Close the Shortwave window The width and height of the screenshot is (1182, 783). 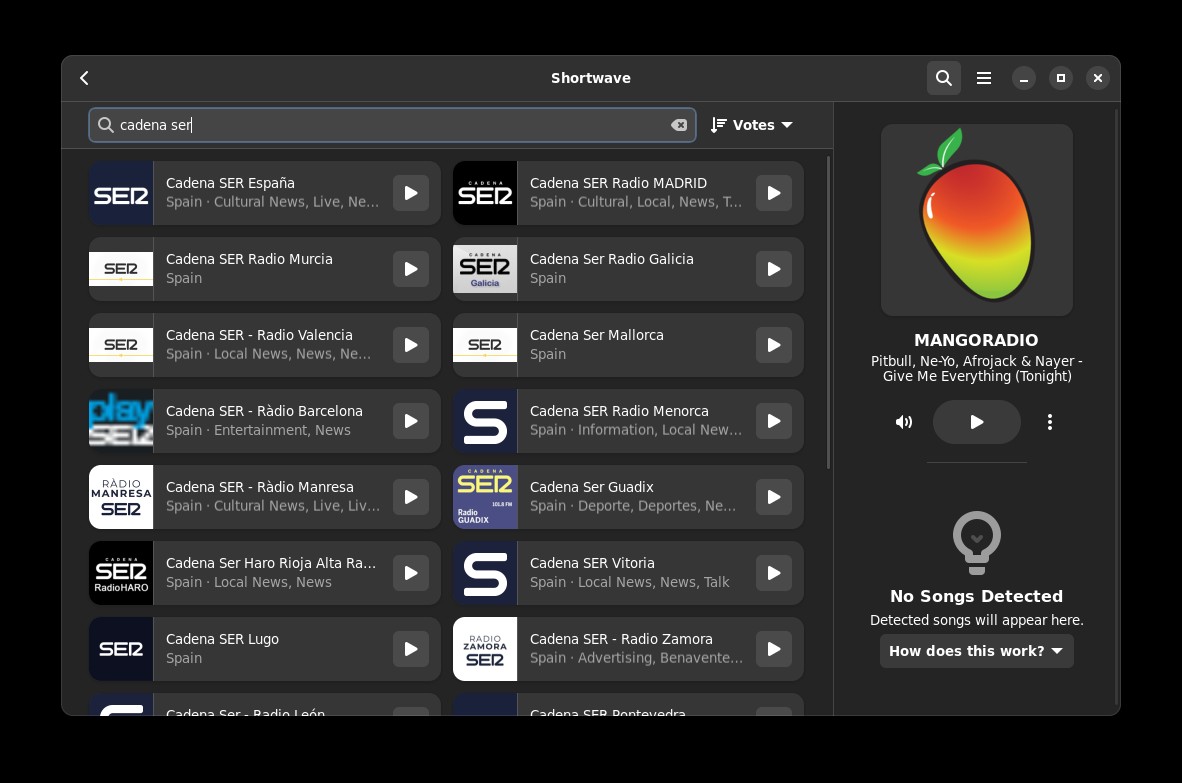(x=1098, y=78)
